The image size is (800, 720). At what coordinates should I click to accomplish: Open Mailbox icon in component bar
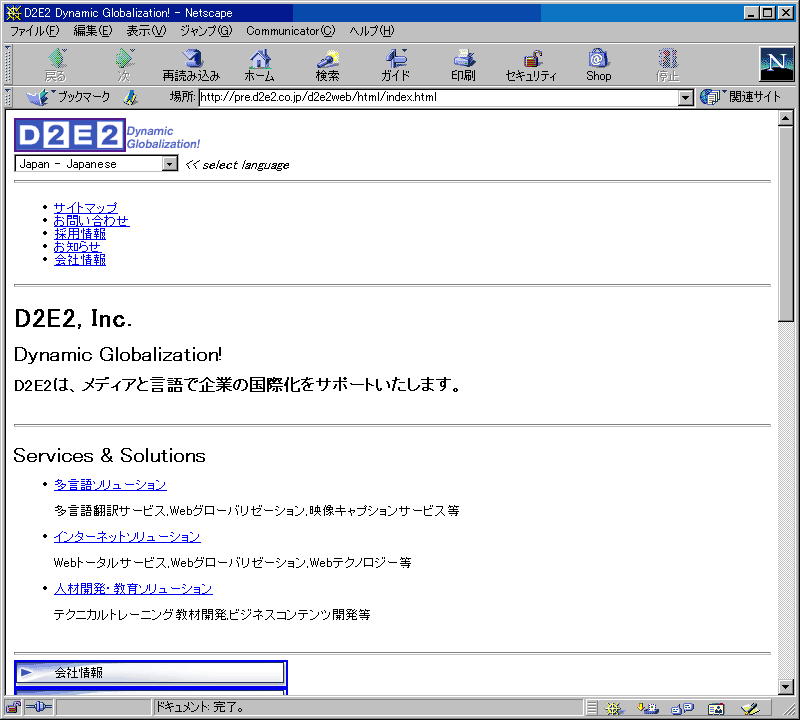[x=648, y=708]
